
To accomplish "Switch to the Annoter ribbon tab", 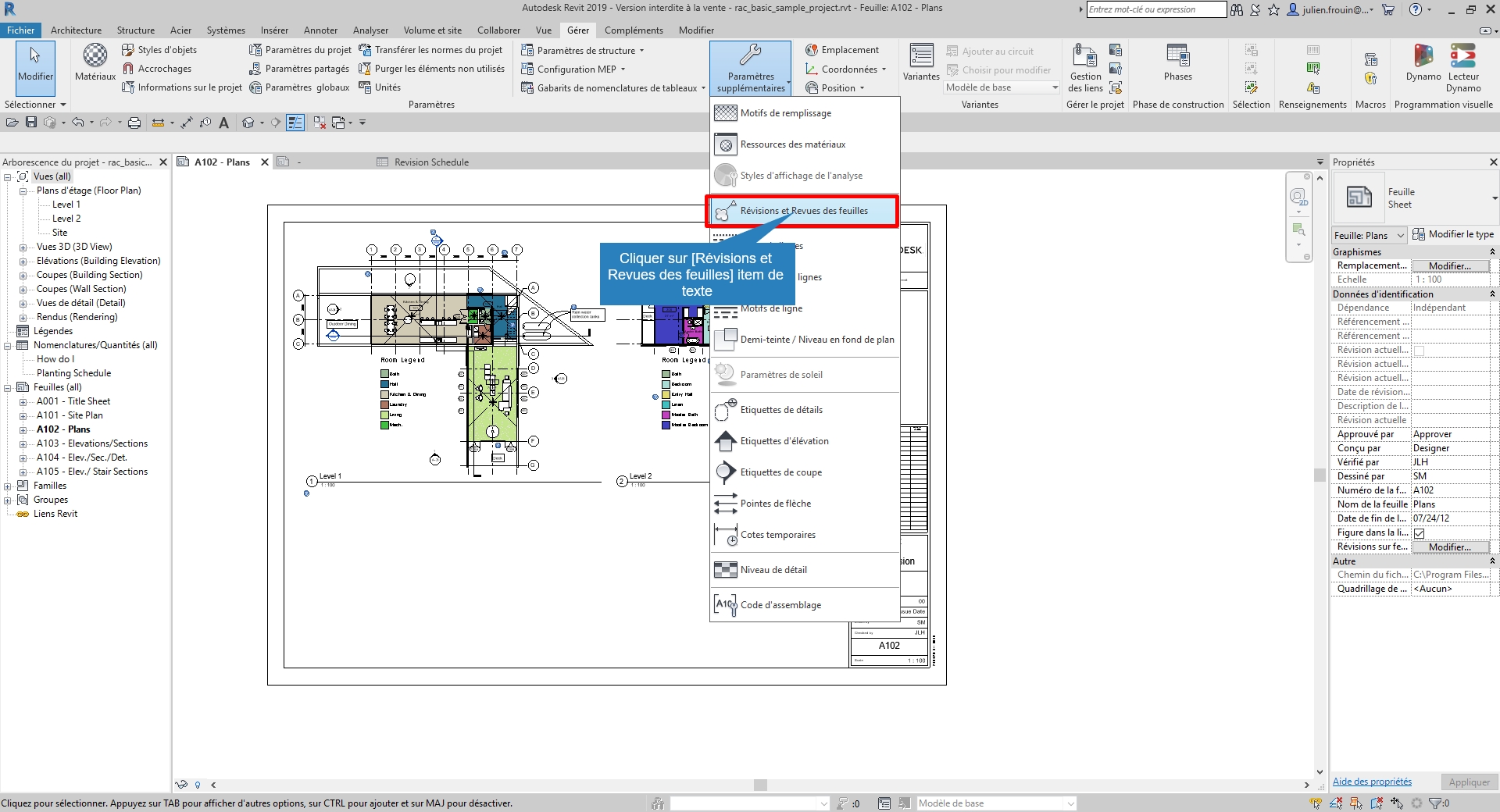I will tap(320, 30).
